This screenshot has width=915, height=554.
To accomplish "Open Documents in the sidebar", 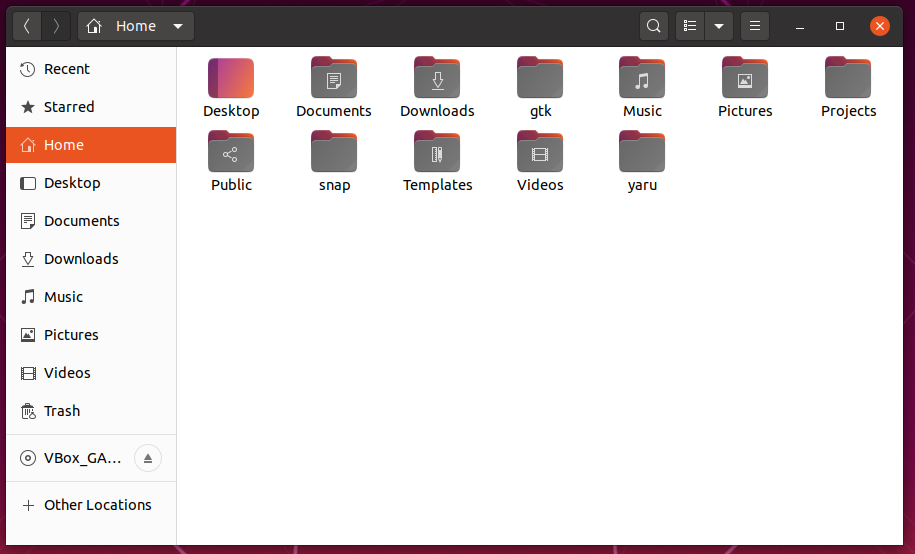I will coord(91,221).
